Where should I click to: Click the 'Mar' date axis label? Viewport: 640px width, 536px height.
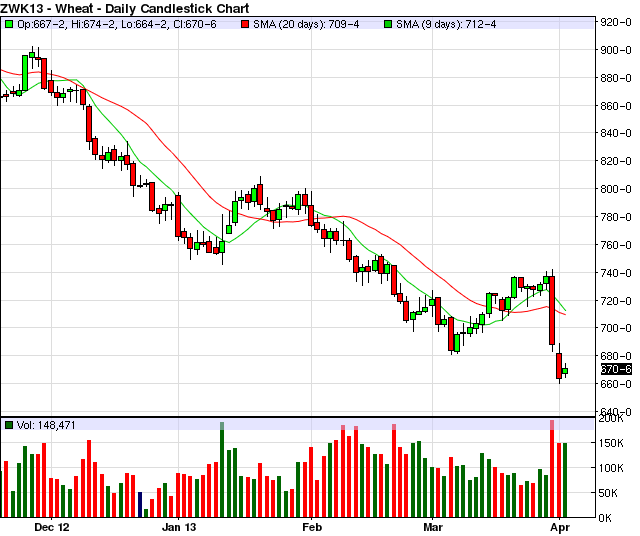point(433,527)
